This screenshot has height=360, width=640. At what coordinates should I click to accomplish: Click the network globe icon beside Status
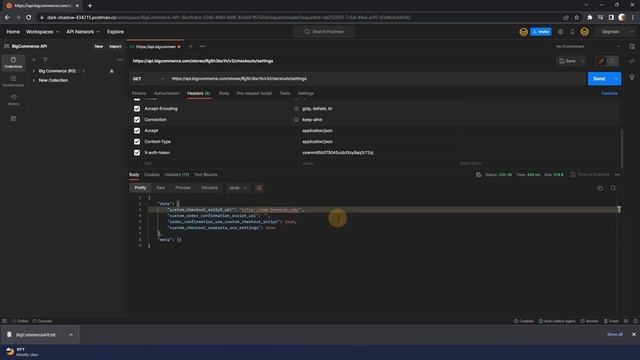point(478,175)
